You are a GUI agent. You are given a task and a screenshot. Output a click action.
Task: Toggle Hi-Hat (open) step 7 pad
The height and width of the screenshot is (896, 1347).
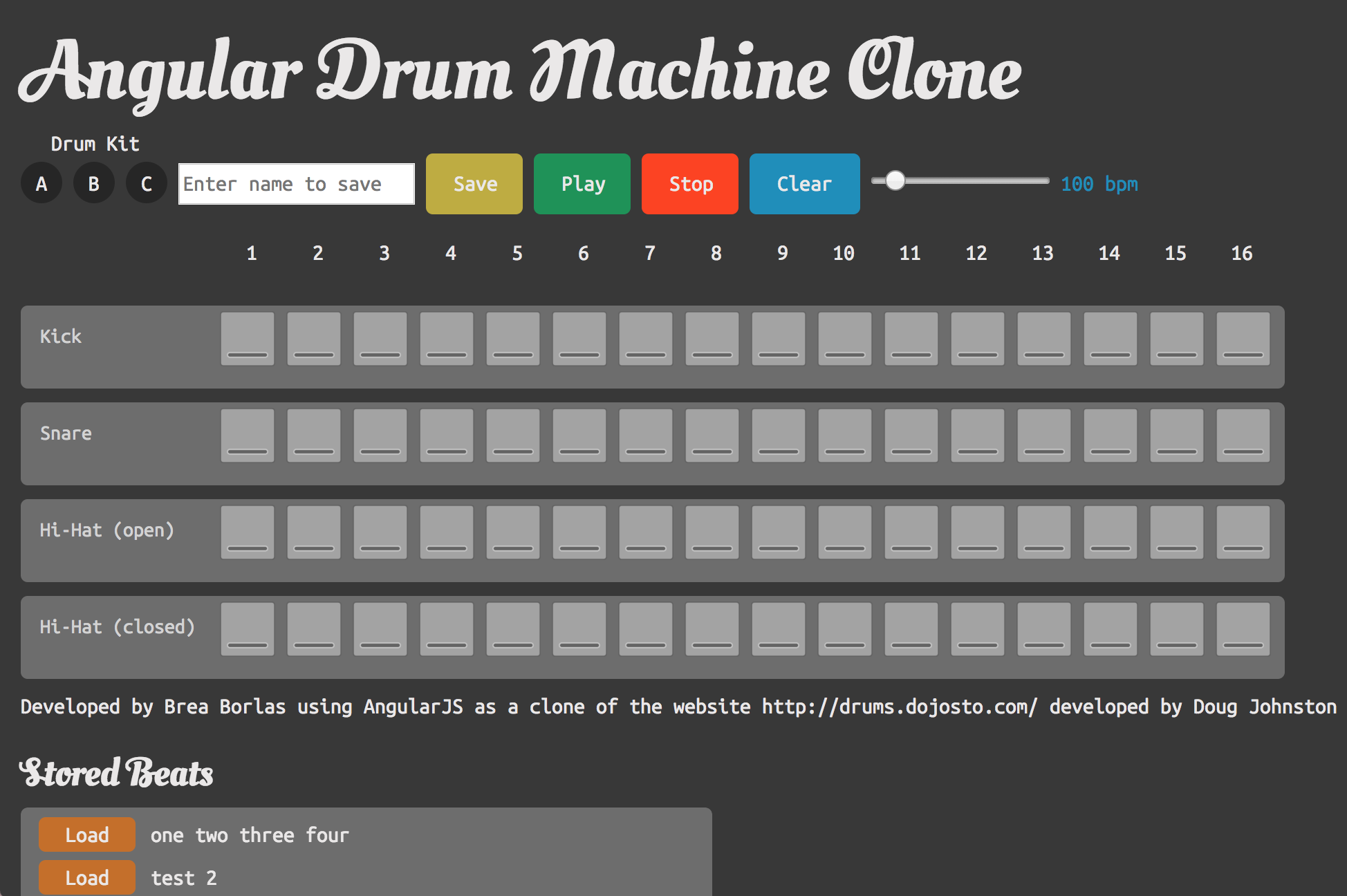tap(646, 532)
